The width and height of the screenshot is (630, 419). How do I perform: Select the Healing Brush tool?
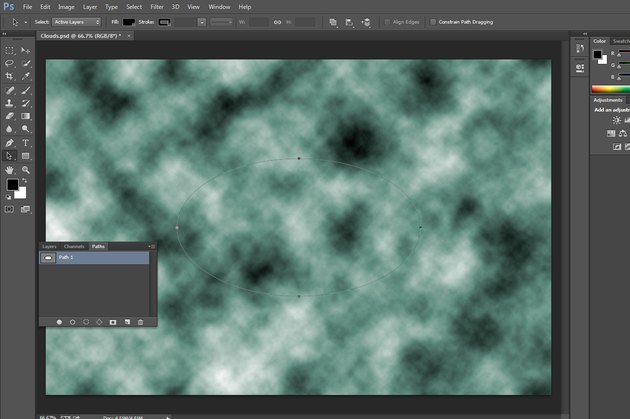tap(9, 90)
